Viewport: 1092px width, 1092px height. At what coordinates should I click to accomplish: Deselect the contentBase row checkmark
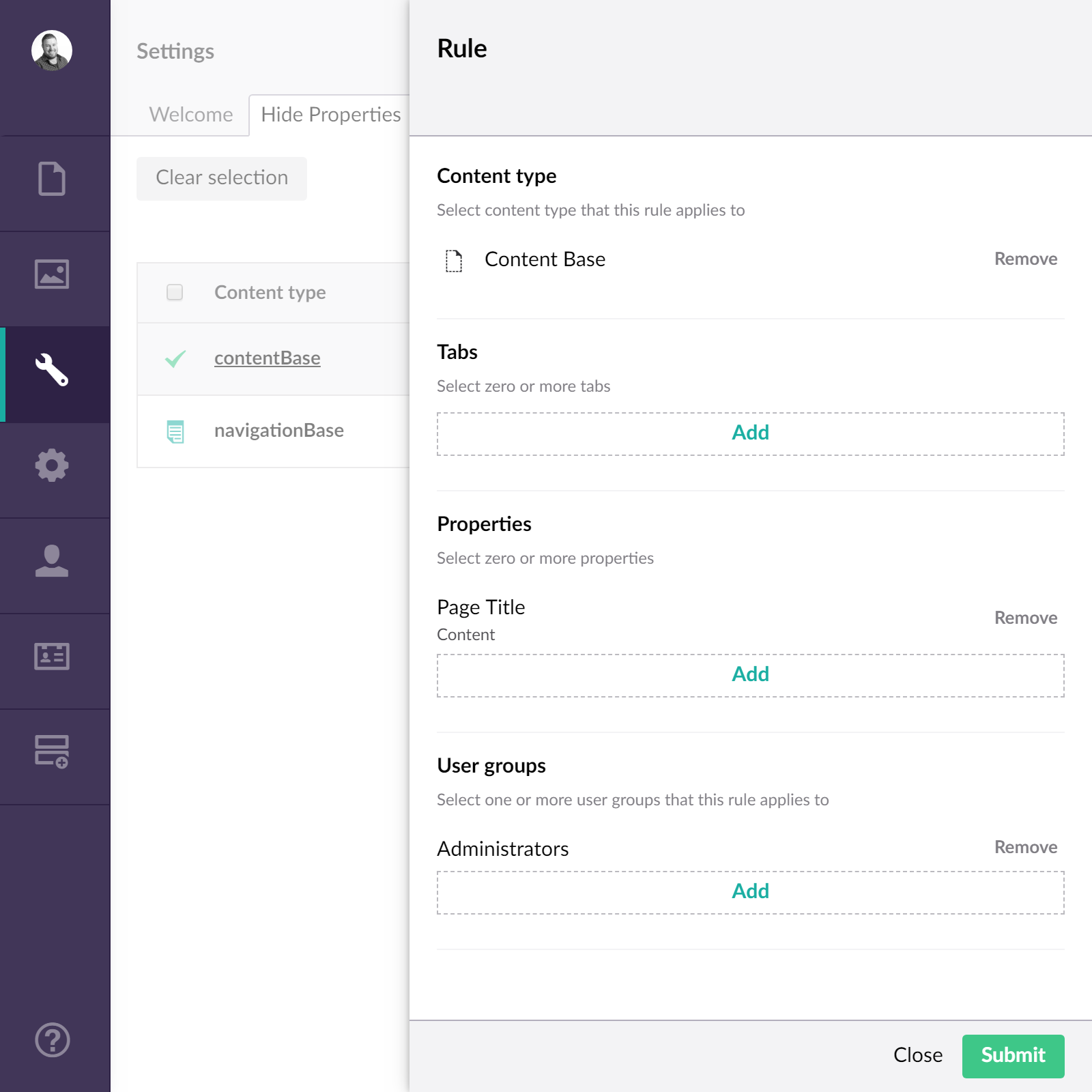coord(175,358)
